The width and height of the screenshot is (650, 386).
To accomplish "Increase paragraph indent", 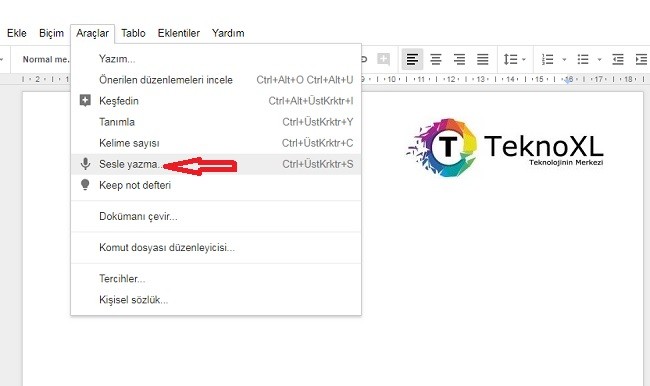I will (x=641, y=59).
